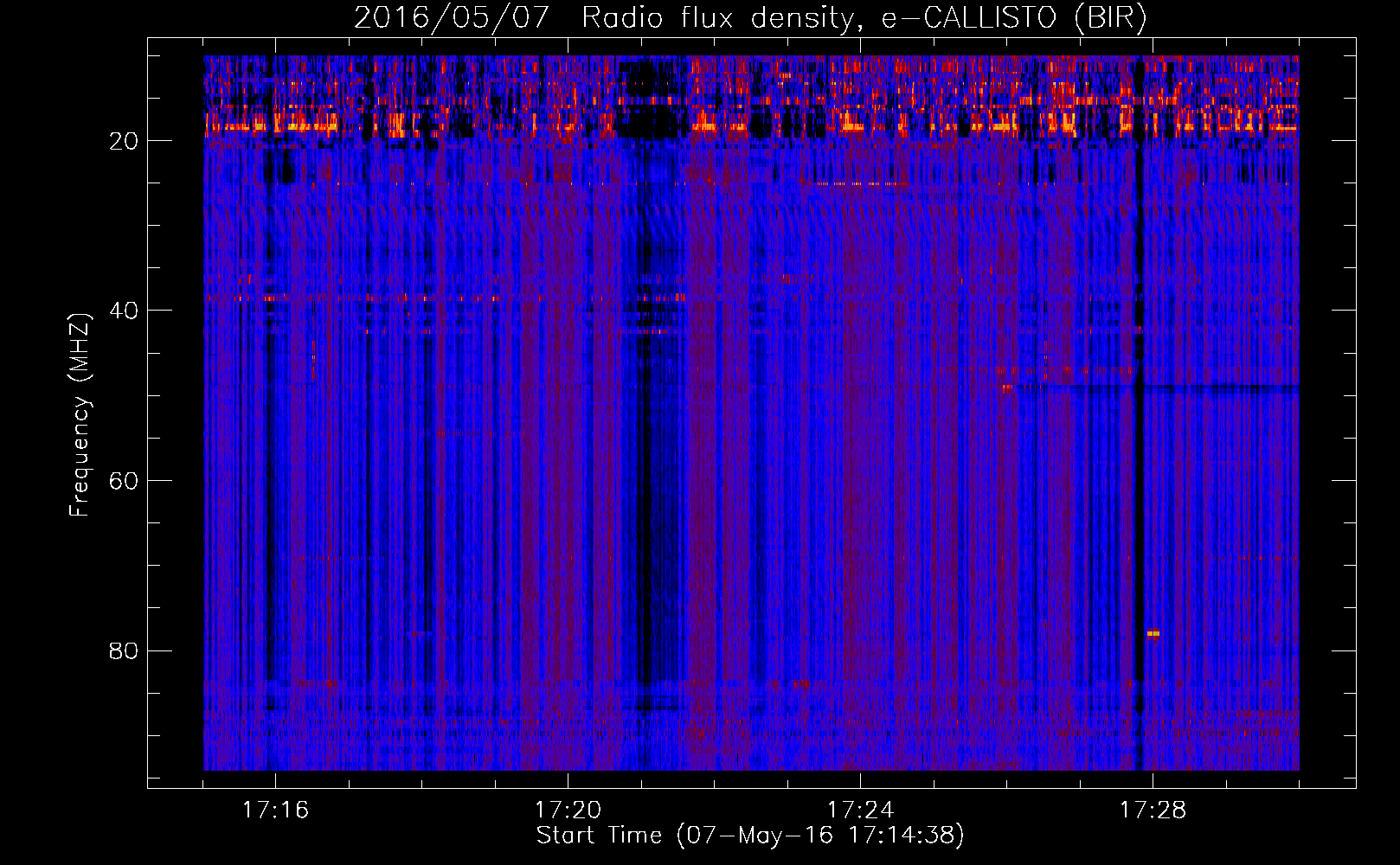Click the 60 frequency tick label

tap(124, 481)
